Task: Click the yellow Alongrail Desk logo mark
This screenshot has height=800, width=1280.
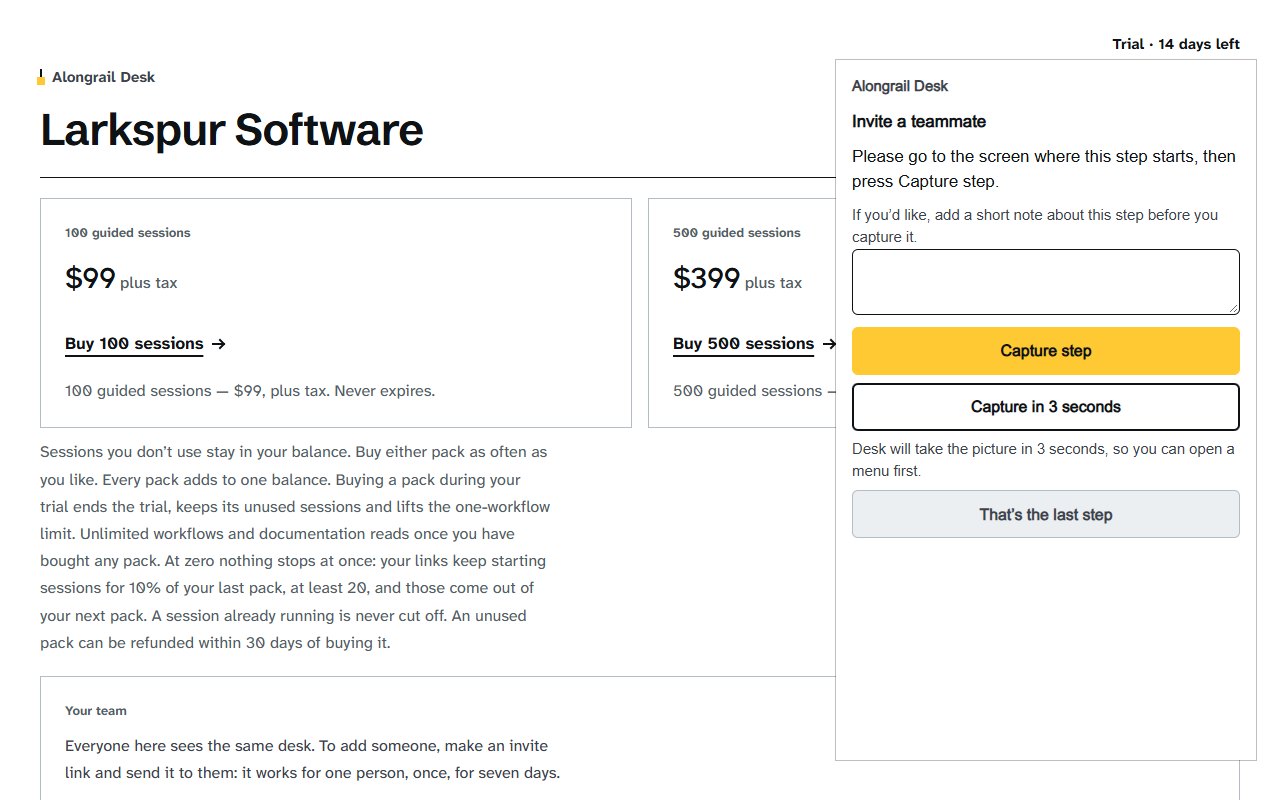Action: coord(41,77)
